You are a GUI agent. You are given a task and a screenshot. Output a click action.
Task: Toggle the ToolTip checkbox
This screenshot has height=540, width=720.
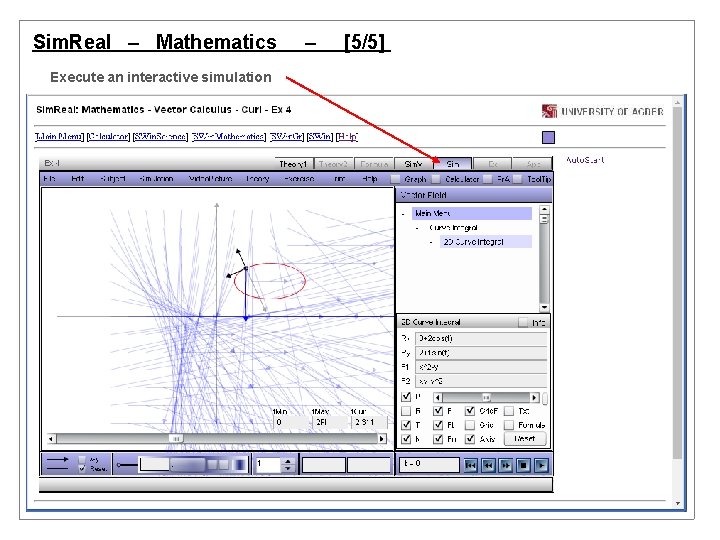[518, 179]
